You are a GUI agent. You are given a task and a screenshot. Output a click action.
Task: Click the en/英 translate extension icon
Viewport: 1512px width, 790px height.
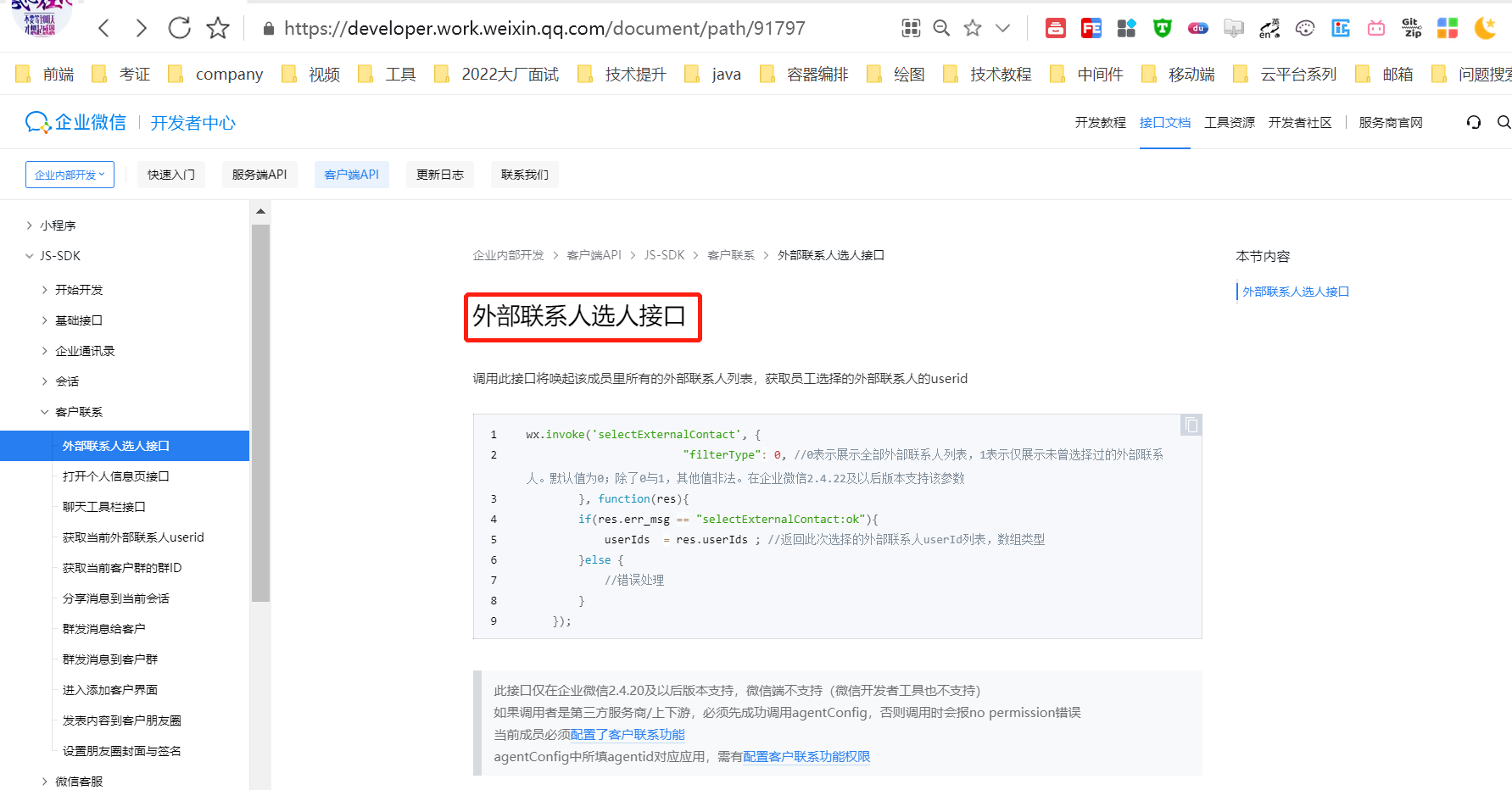(1269, 28)
